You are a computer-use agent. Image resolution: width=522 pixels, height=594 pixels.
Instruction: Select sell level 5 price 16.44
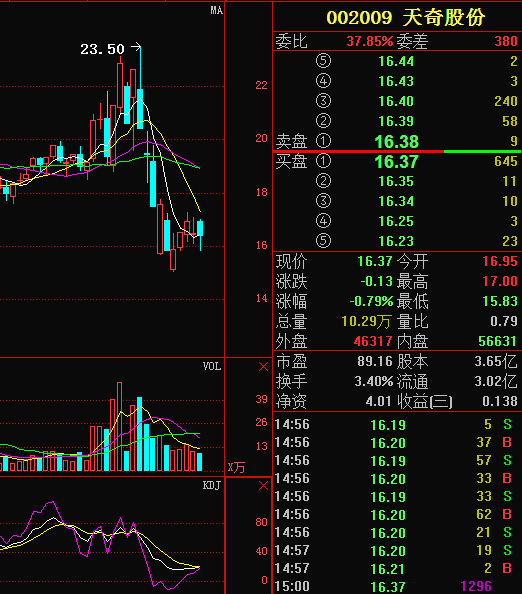(396, 61)
